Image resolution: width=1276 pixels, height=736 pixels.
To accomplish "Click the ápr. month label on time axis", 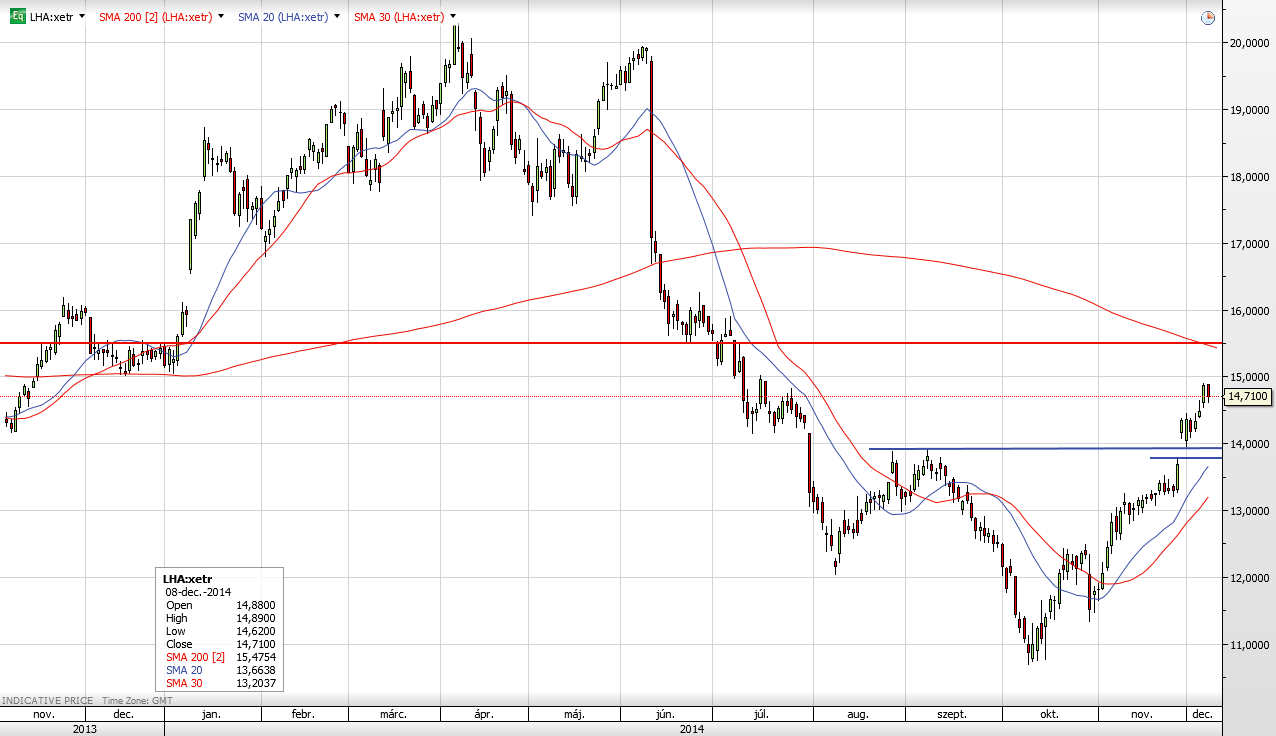I will [484, 715].
